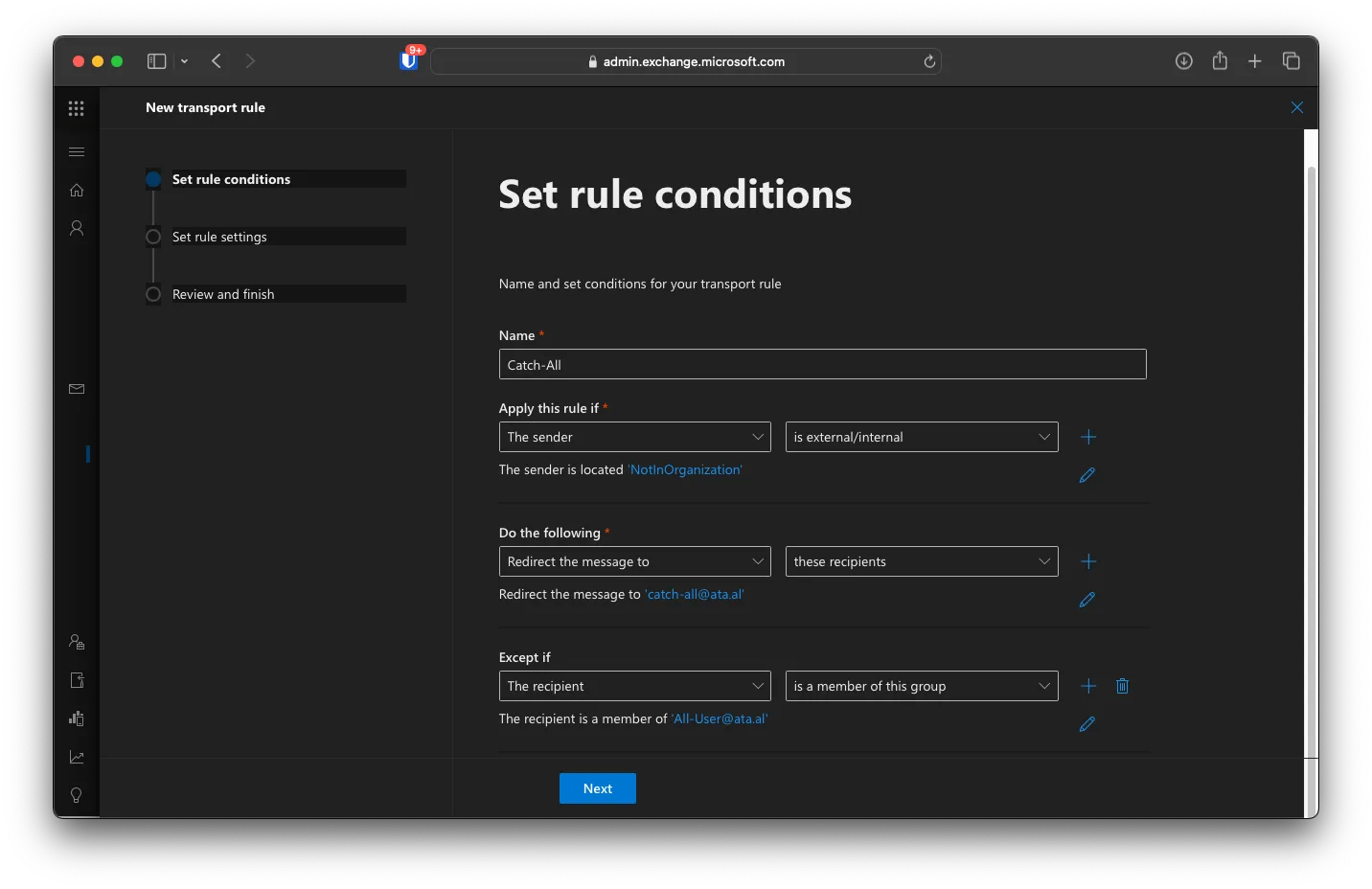This screenshot has width=1372, height=889.
Task: Open 'these recipients' dropdown
Action: 922,561
